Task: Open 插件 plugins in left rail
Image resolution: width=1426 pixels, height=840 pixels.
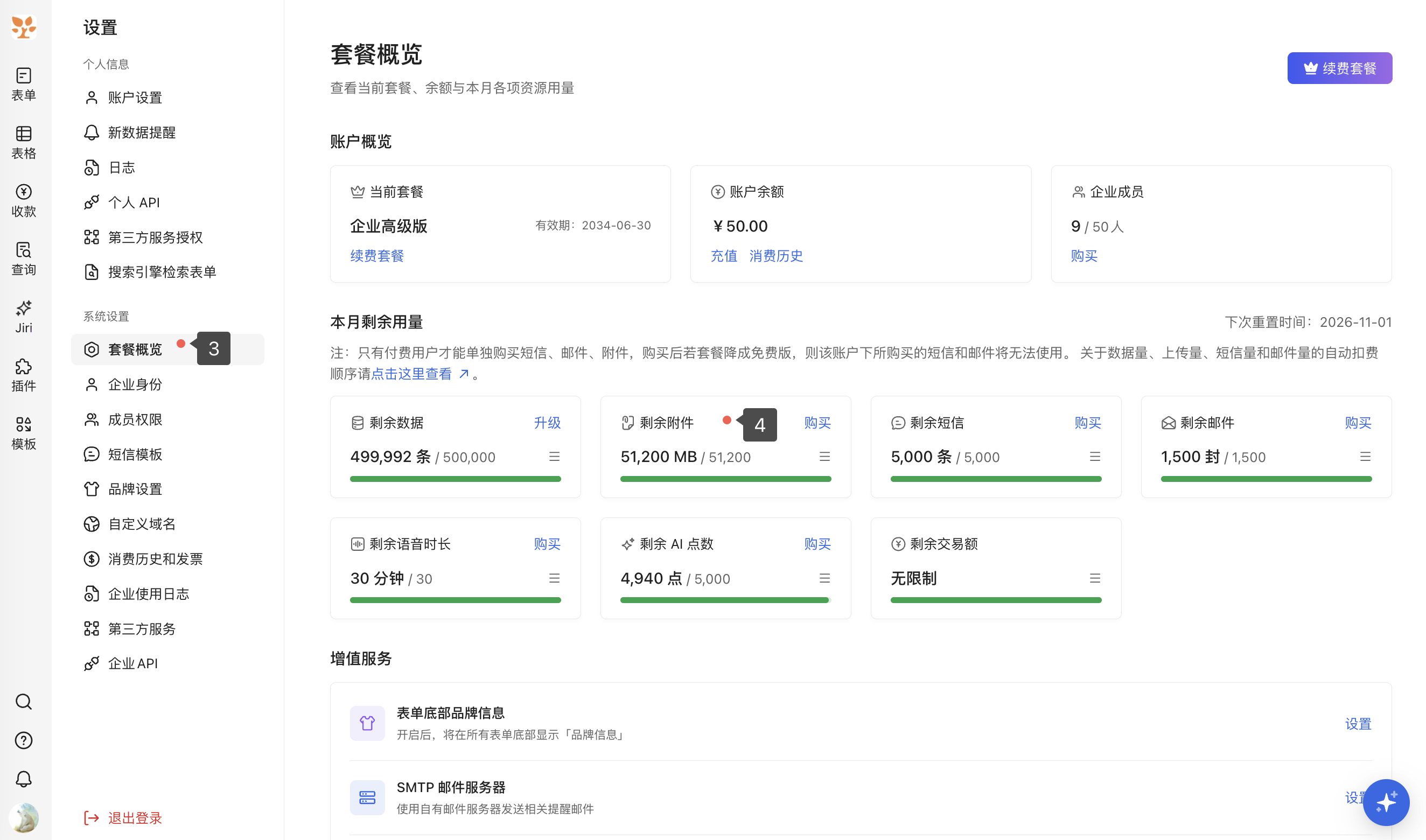Action: click(x=24, y=375)
